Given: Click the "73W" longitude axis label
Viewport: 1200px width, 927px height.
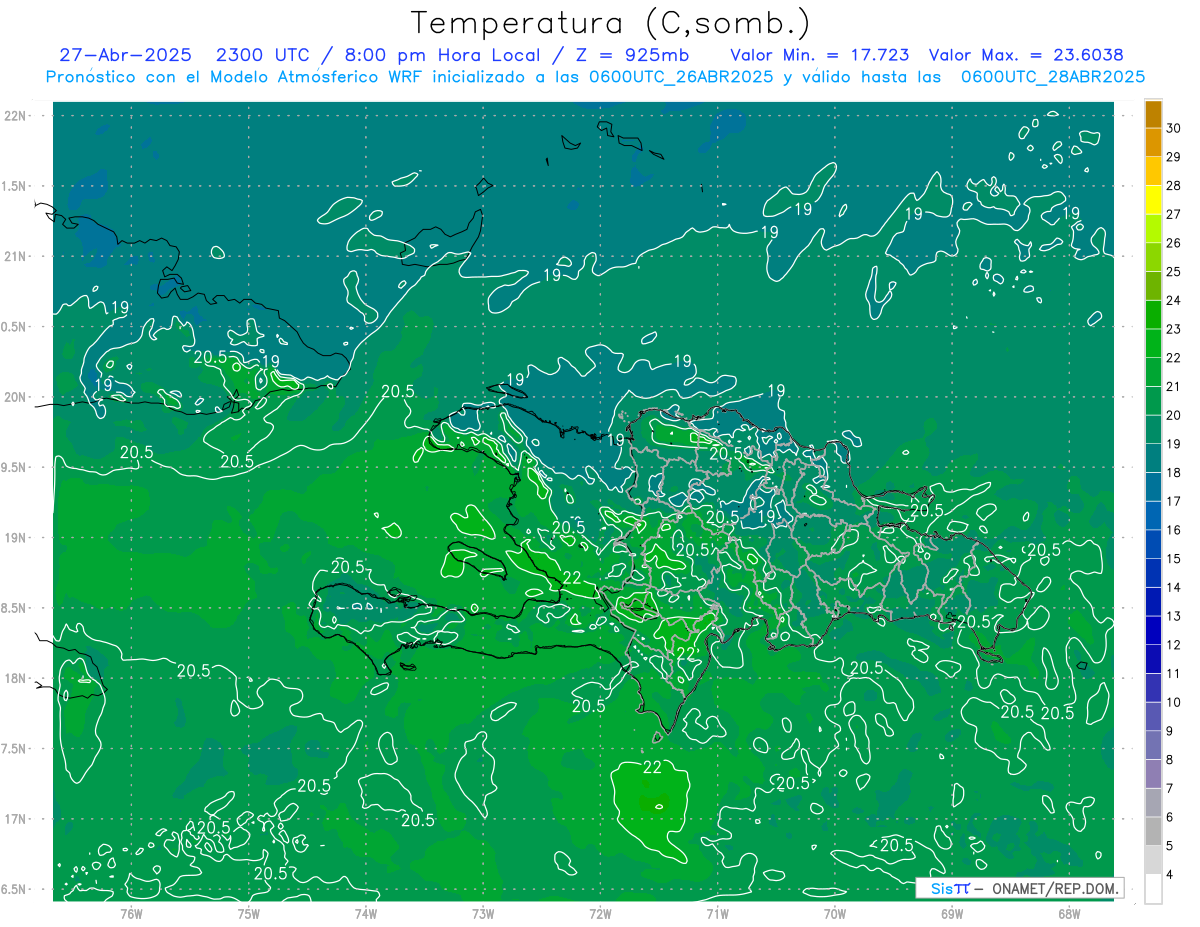Looking at the screenshot, I should click(x=483, y=913).
